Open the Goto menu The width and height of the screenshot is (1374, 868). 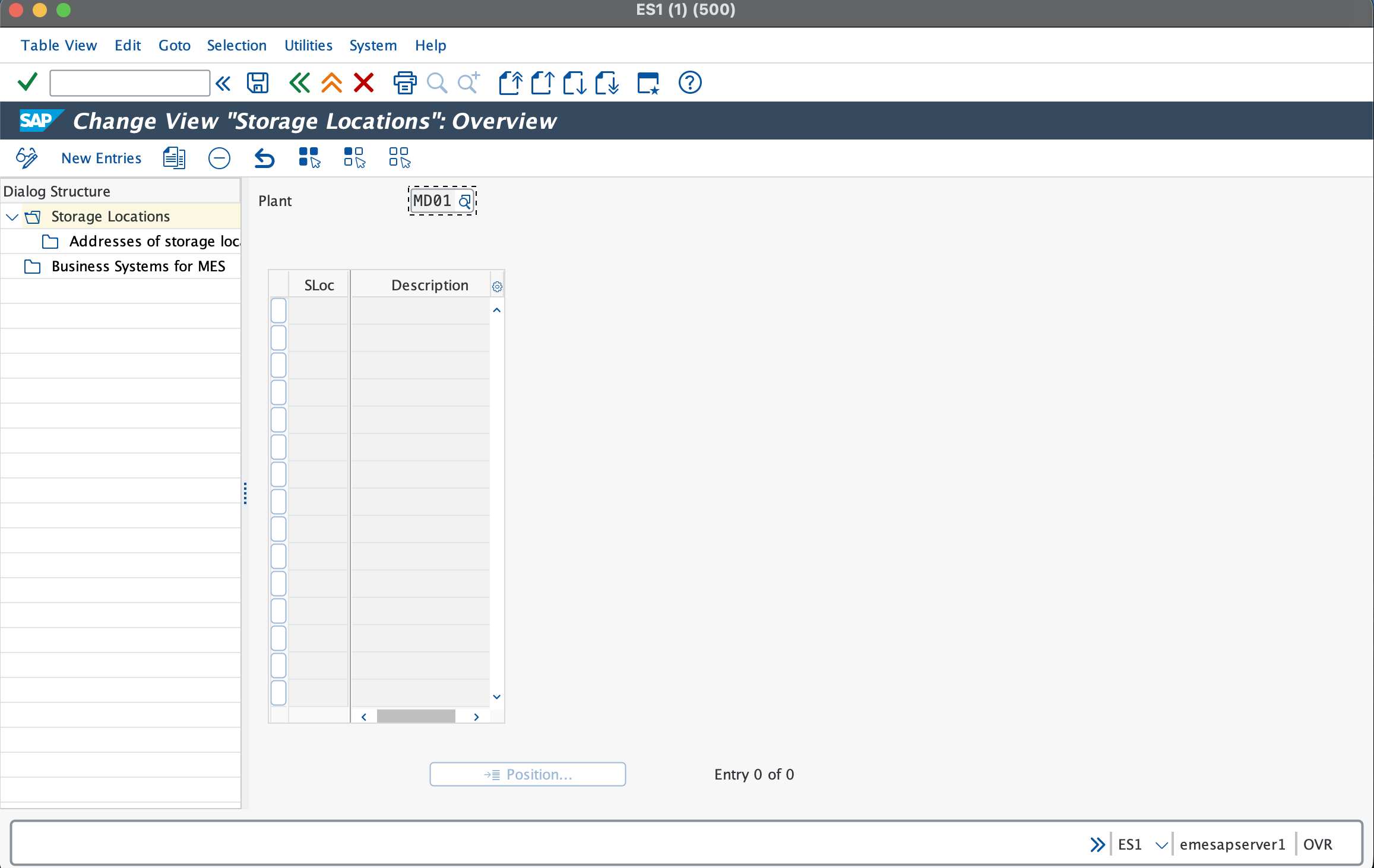pyautogui.click(x=175, y=45)
